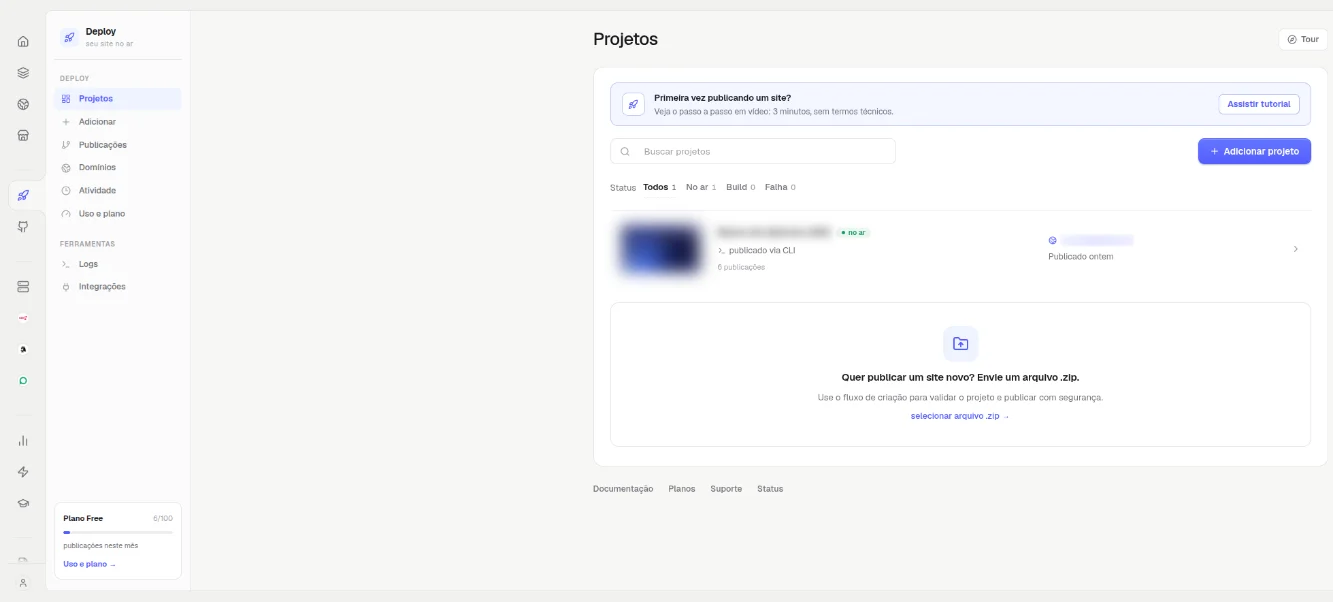
Task: Open Publicações in the sidebar
Action: pyautogui.click(x=118, y=145)
